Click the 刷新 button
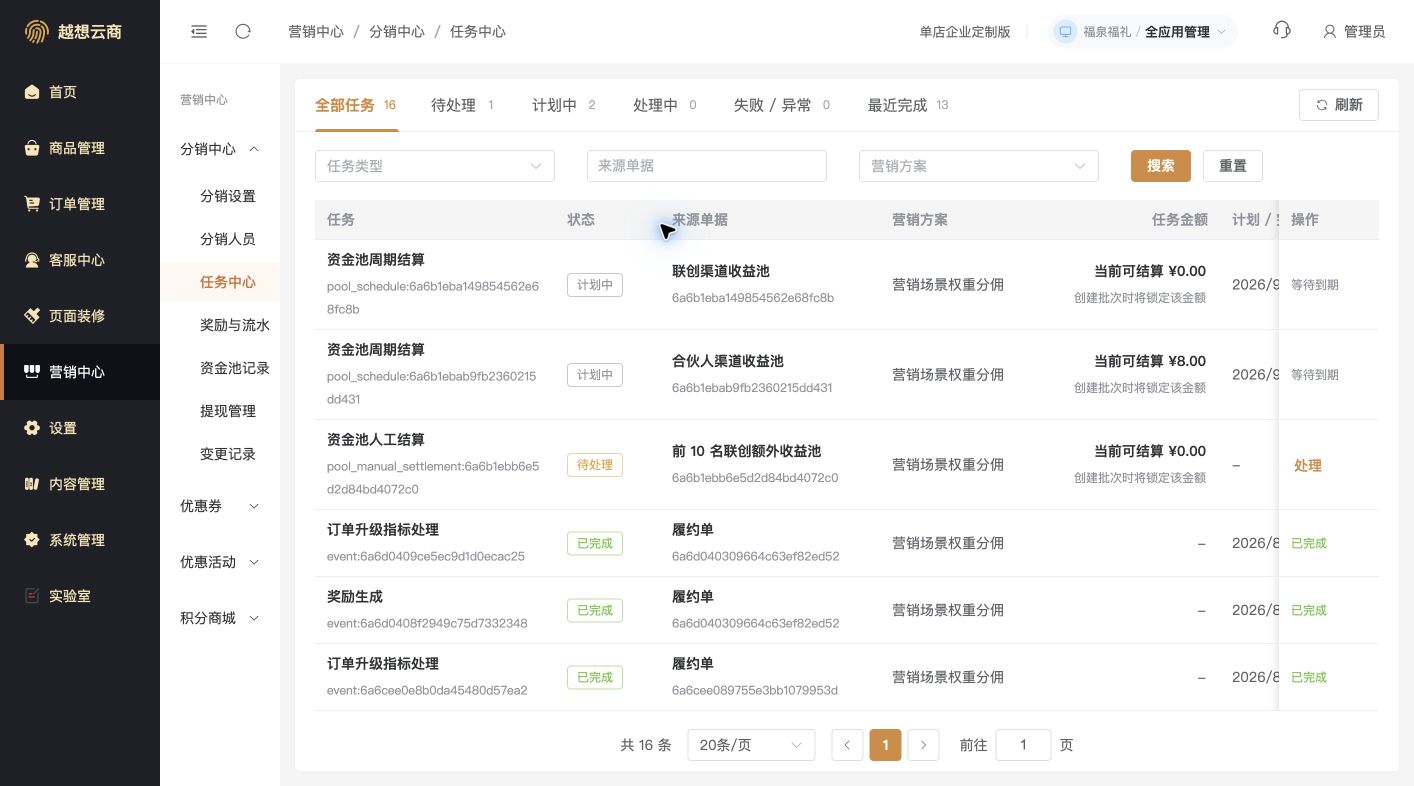Viewport: 1414px width, 786px height. [x=1339, y=105]
